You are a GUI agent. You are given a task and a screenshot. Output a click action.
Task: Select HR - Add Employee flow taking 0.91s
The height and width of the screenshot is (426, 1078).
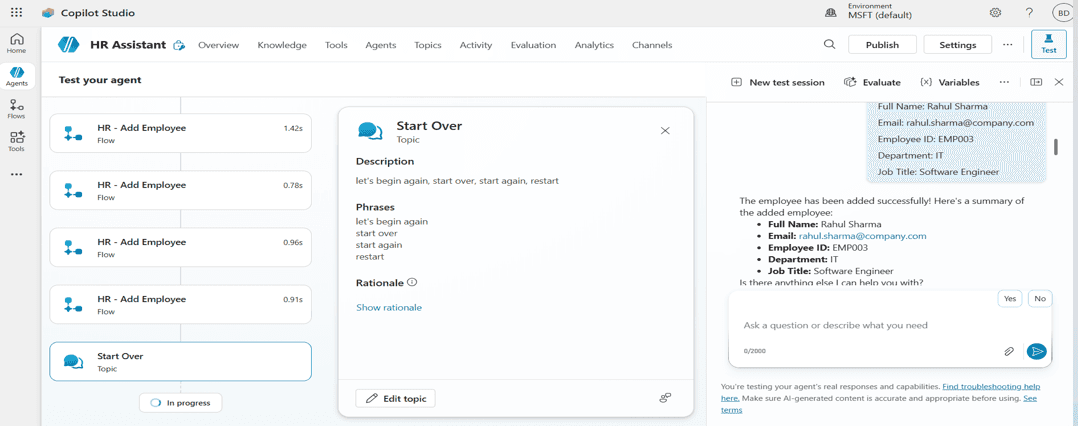(x=180, y=304)
